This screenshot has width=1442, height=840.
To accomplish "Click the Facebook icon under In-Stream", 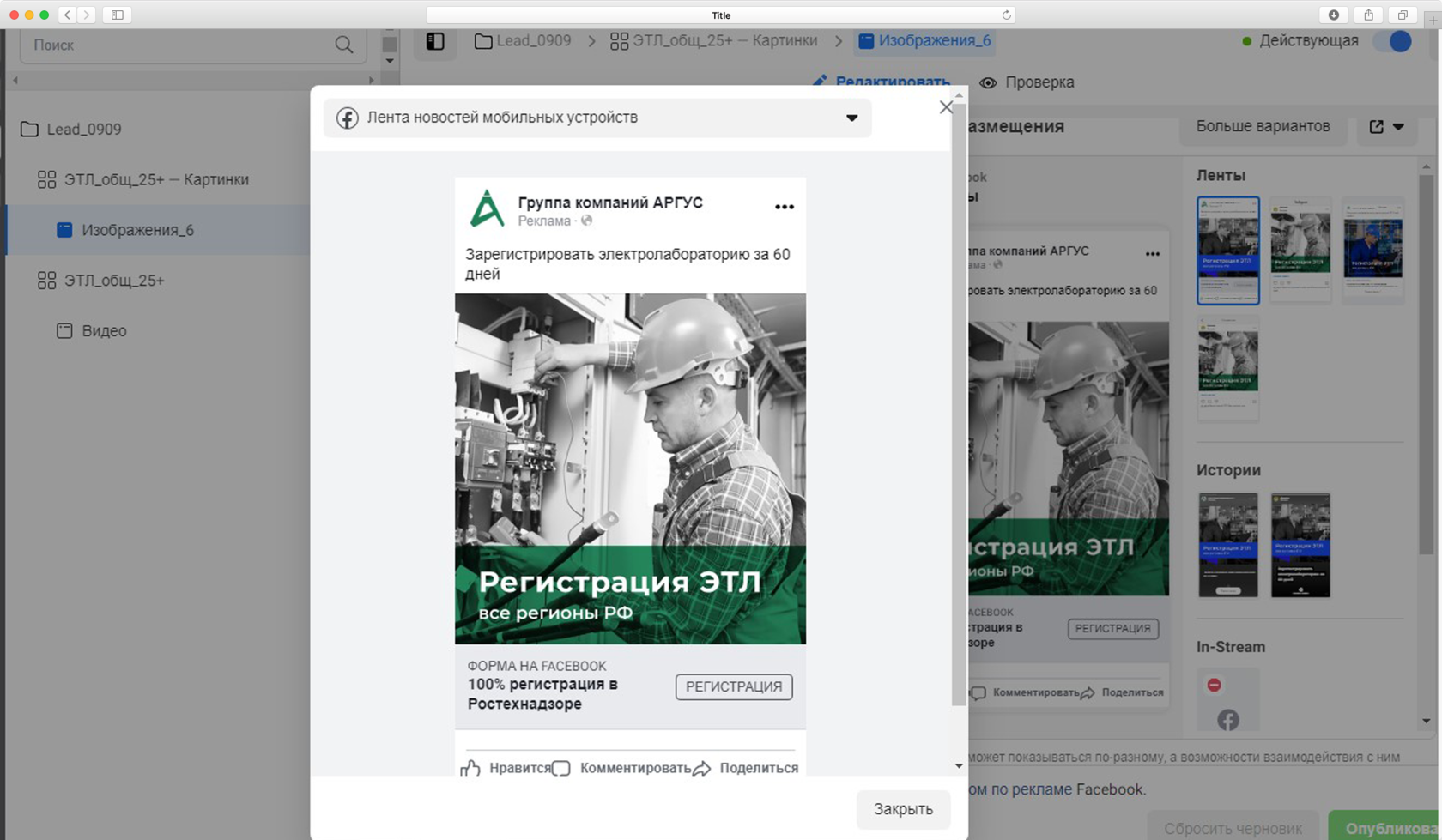I will click(x=1228, y=720).
